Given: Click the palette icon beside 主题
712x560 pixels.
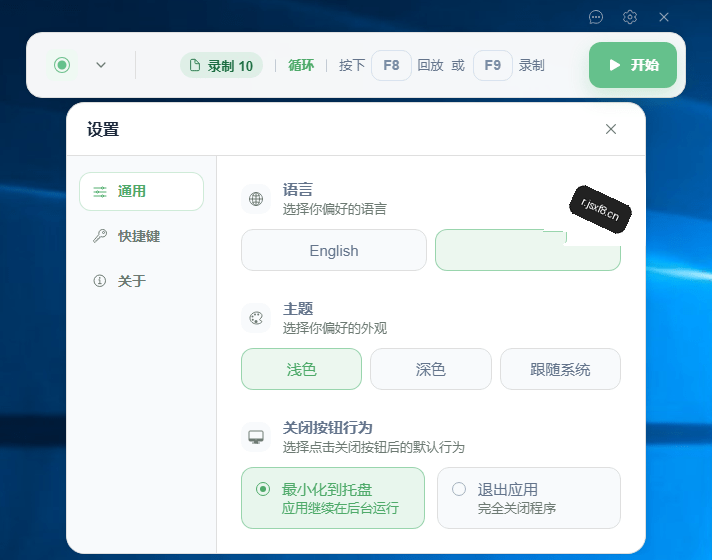Looking at the screenshot, I should [x=256, y=318].
